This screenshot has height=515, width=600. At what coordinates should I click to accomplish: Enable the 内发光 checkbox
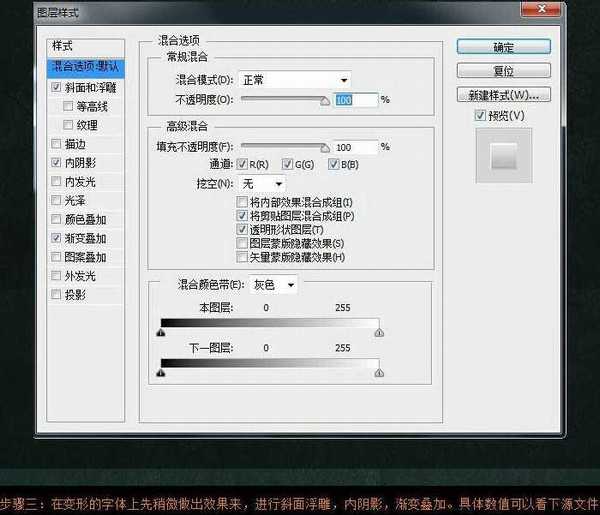coord(56,181)
